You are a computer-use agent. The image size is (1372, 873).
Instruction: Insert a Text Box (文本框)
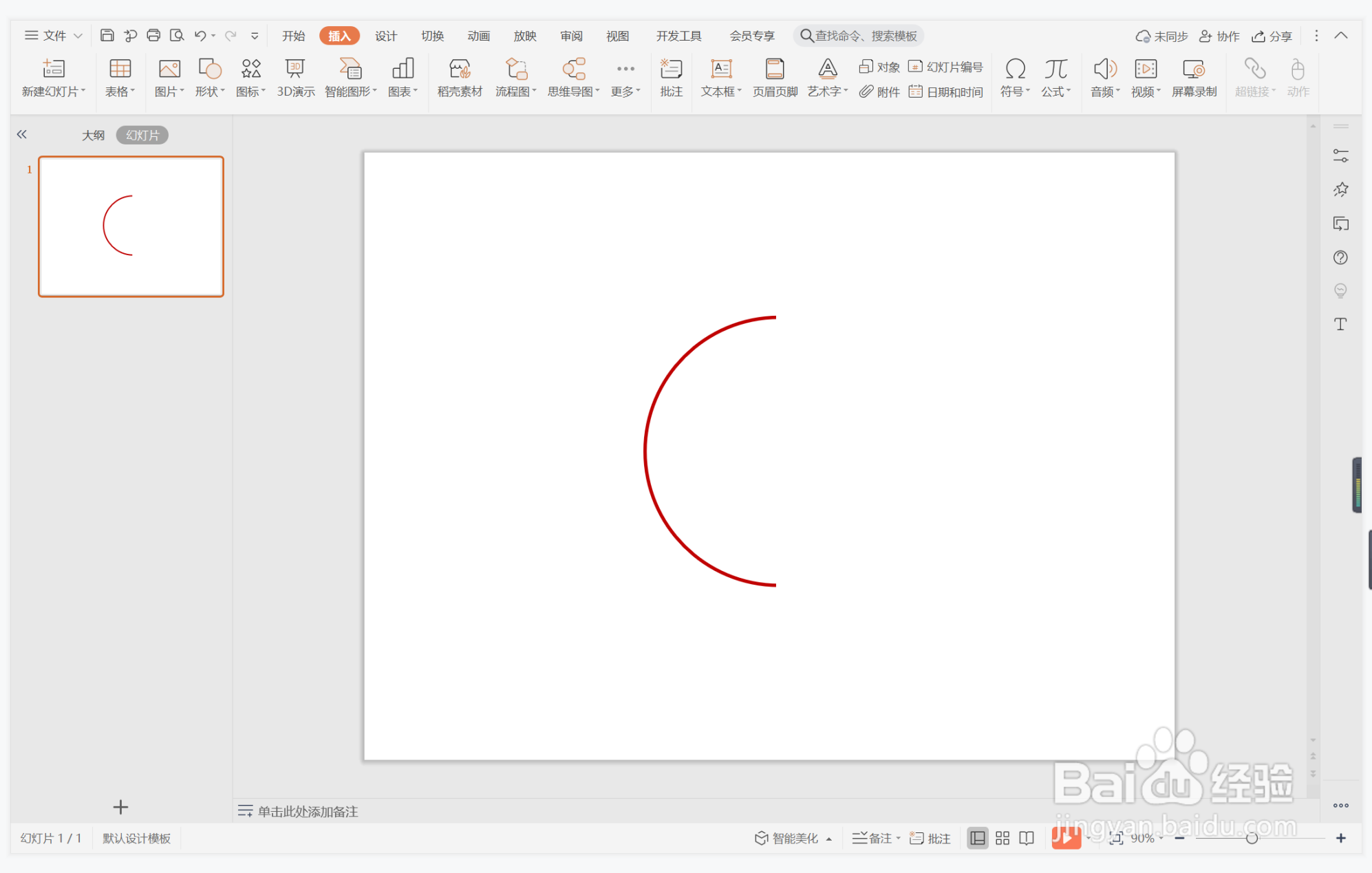(x=721, y=78)
